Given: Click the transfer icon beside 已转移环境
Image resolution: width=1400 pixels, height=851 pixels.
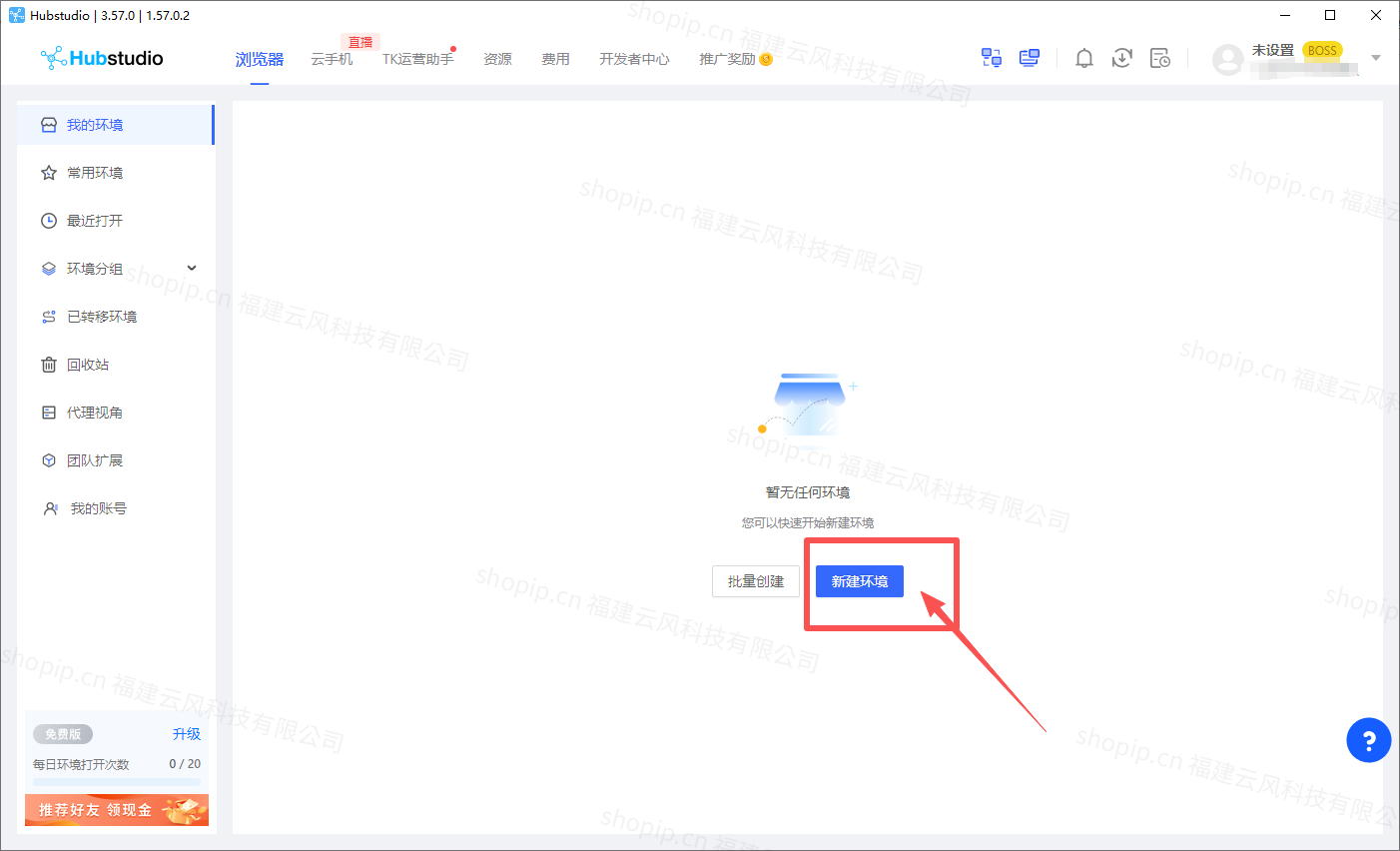Looking at the screenshot, I should (x=49, y=317).
